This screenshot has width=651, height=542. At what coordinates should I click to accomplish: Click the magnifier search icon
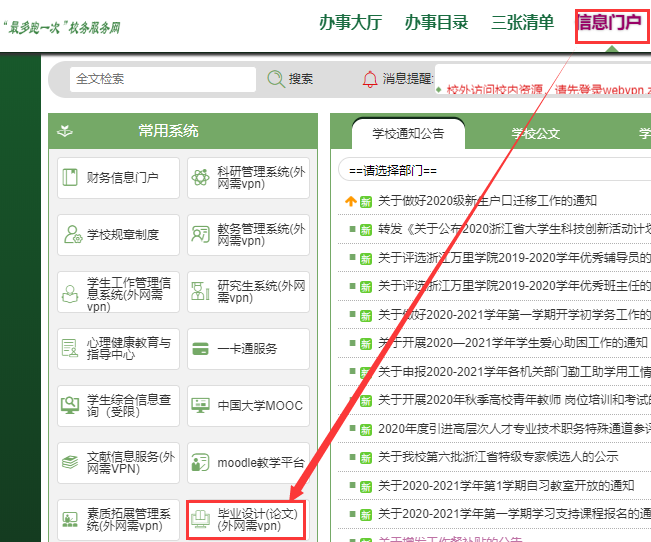tap(276, 79)
